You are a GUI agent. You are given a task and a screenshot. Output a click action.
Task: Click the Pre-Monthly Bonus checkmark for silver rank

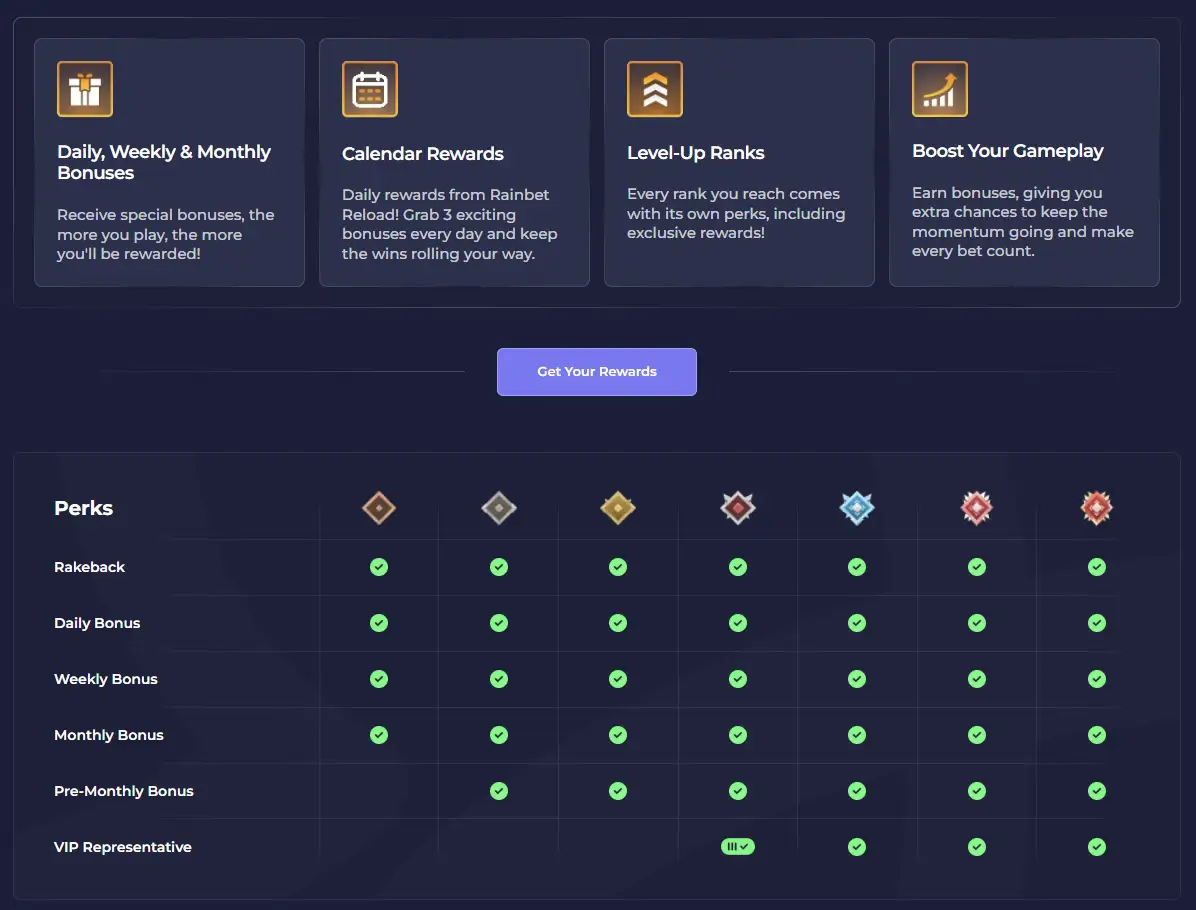pyautogui.click(x=498, y=791)
